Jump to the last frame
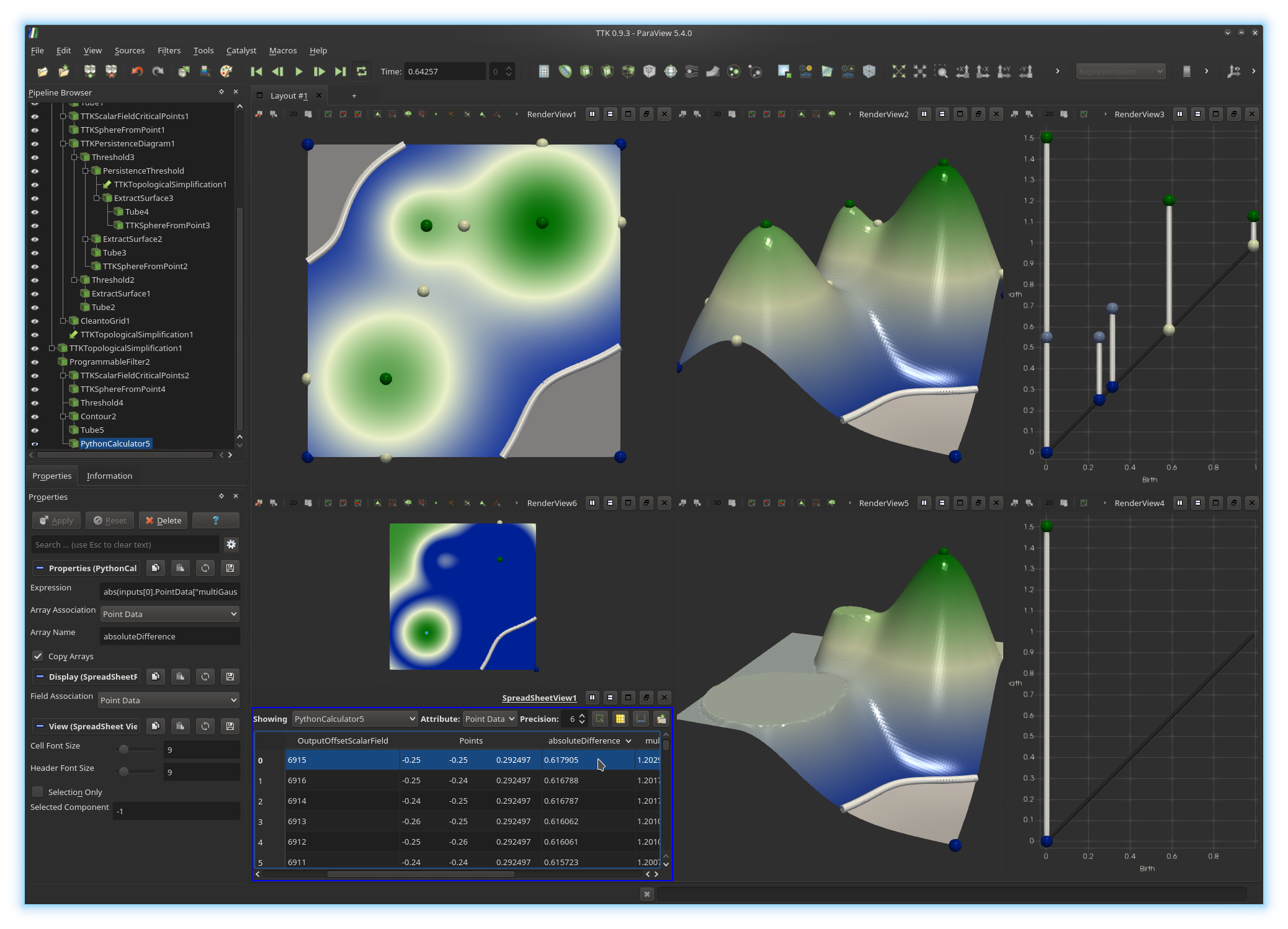Viewport: 1288px width, 929px height. [x=340, y=71]
